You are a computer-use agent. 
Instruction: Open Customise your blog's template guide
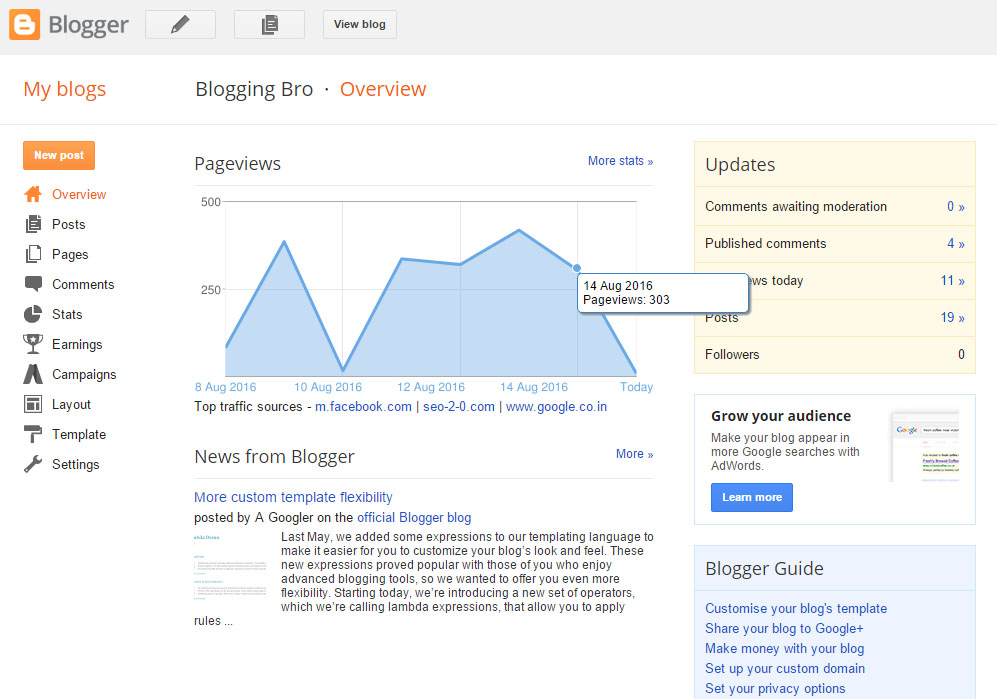coord(796,609)
